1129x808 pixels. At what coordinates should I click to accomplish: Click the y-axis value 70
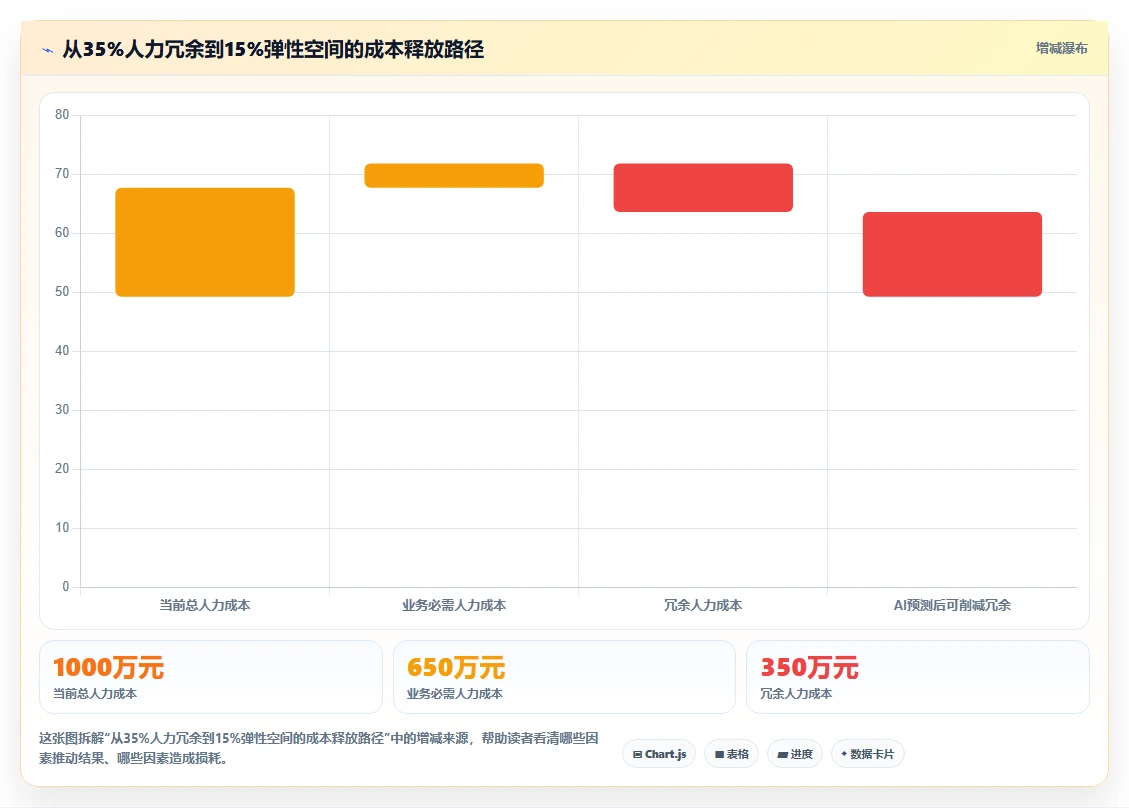click(x=62, y=174)
